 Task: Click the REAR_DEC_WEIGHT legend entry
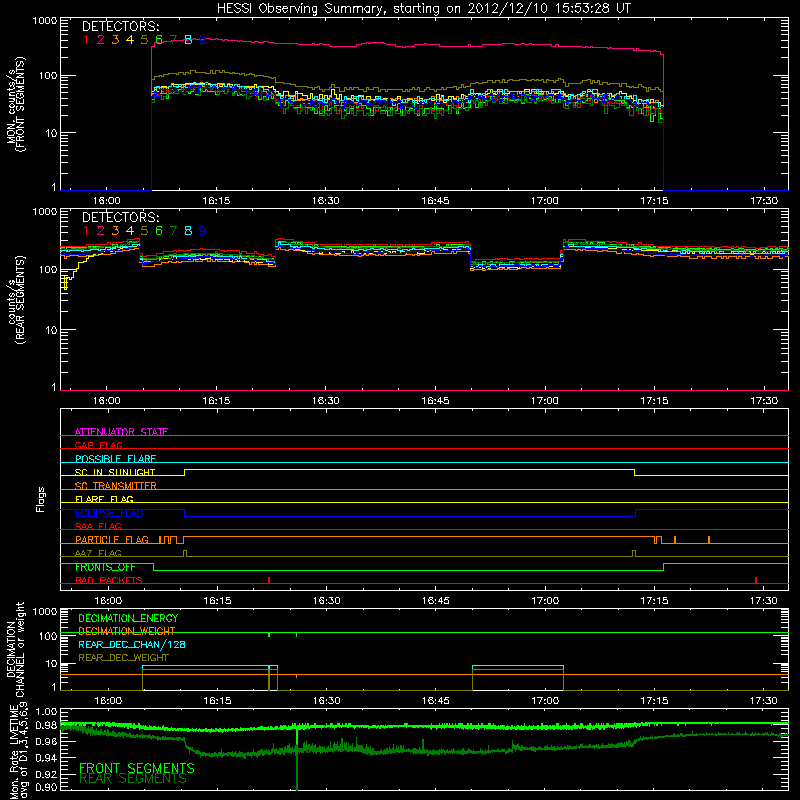pyautogui.click(x=123, y=658)
